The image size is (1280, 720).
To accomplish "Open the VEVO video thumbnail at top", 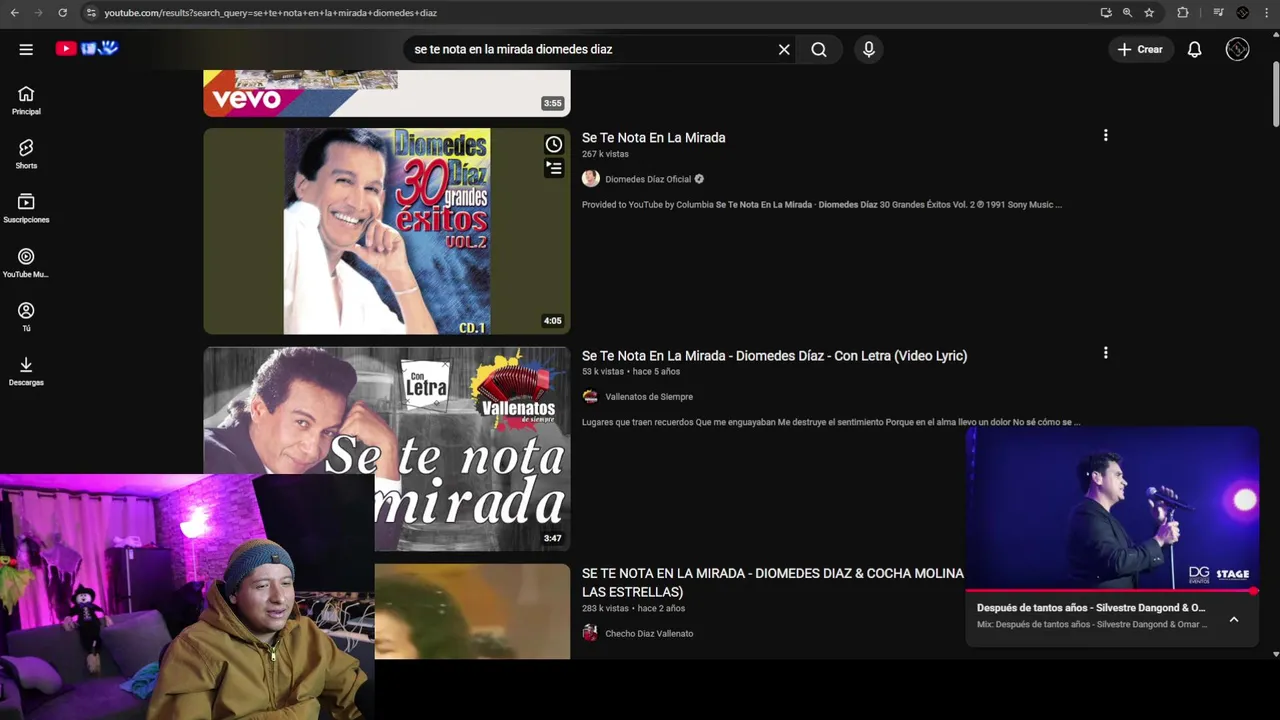I will (x=386, y=93).
